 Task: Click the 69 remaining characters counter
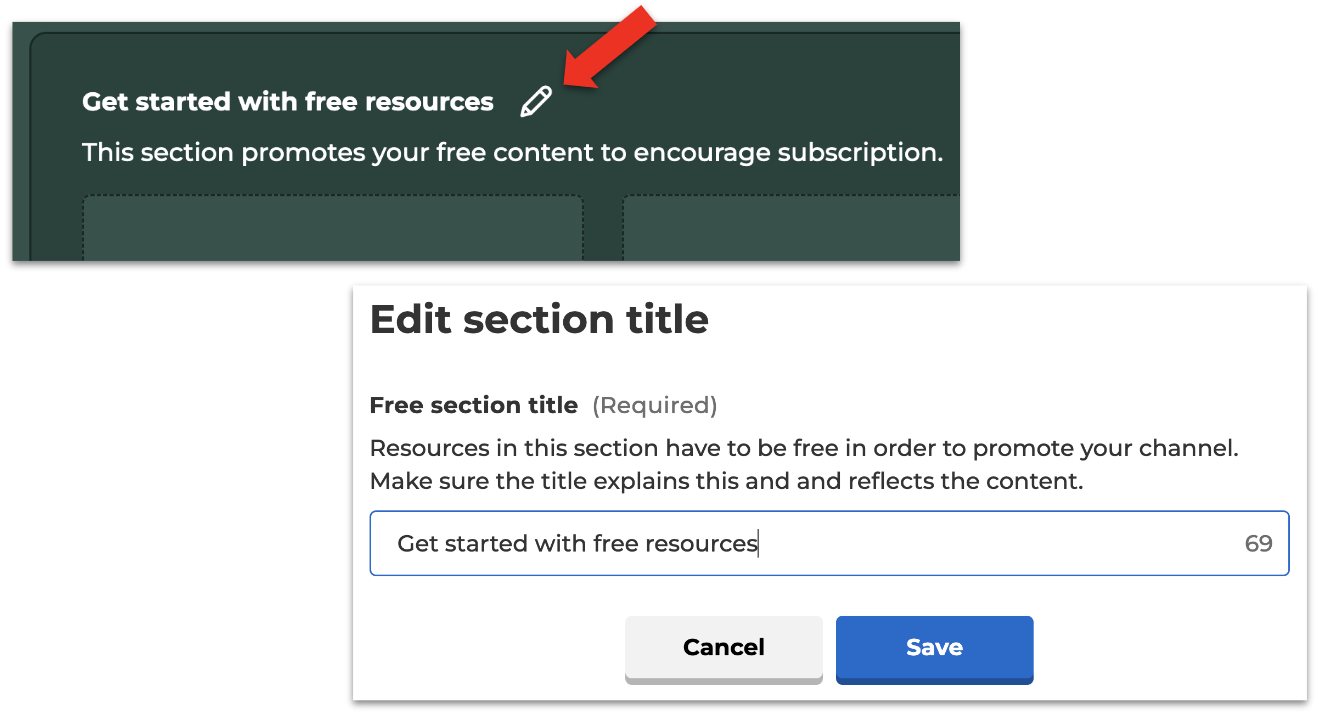tap(1258, 544)
